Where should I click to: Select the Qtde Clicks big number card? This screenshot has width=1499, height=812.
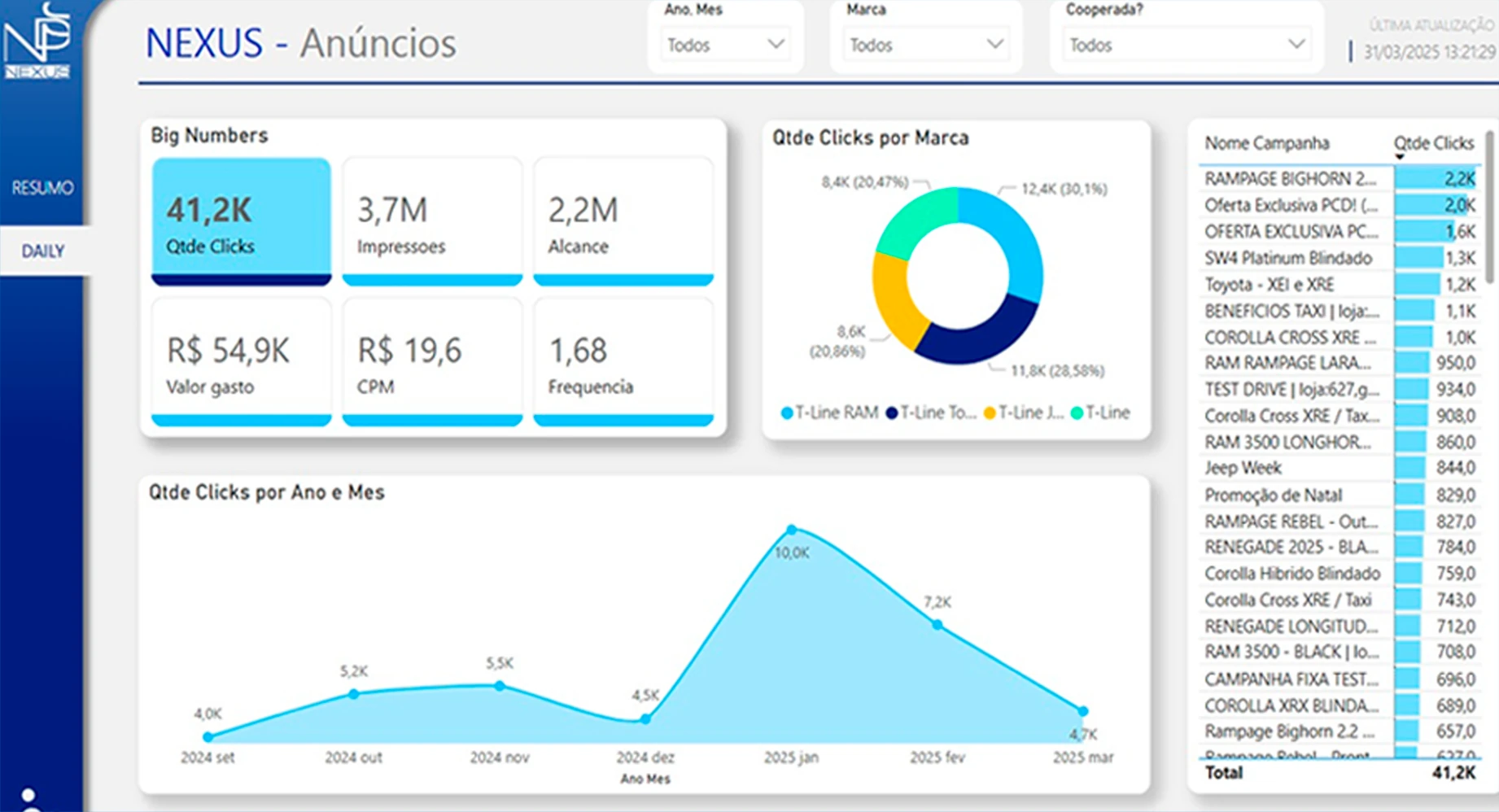pyautogui.click(x=241, y=221)
